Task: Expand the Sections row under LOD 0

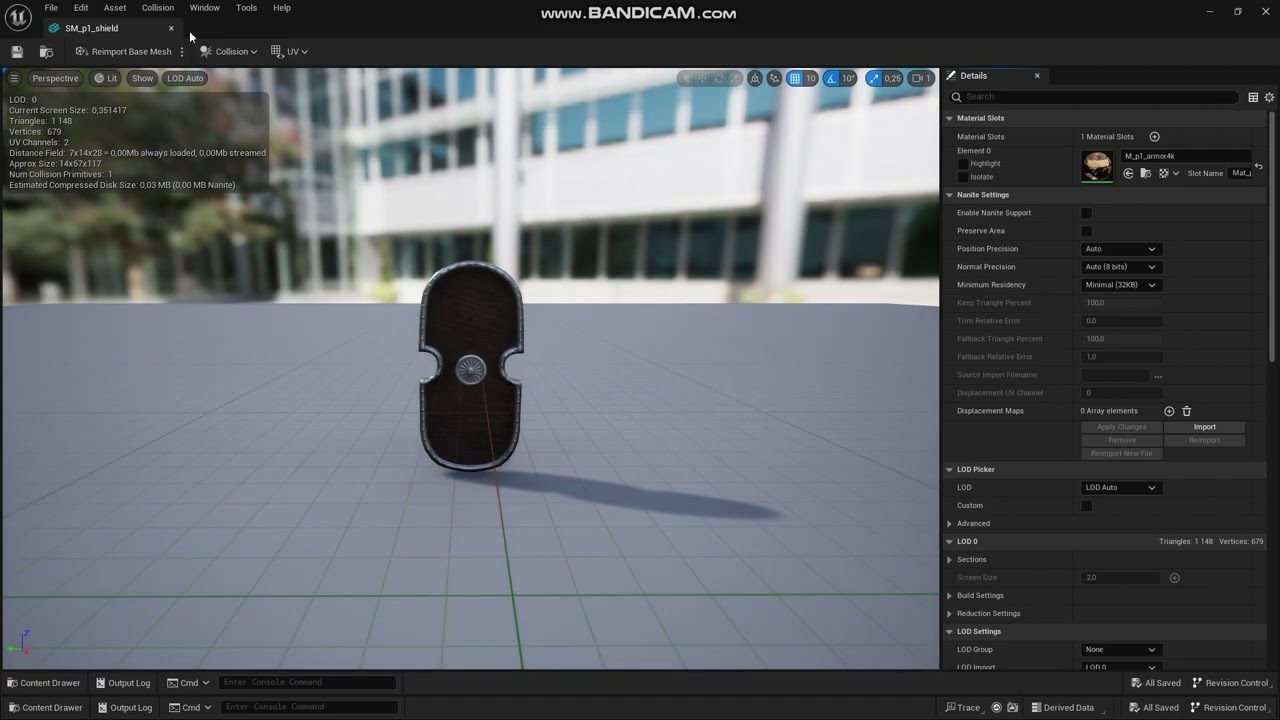Action: pyautogui.click(x=950, y=560)
